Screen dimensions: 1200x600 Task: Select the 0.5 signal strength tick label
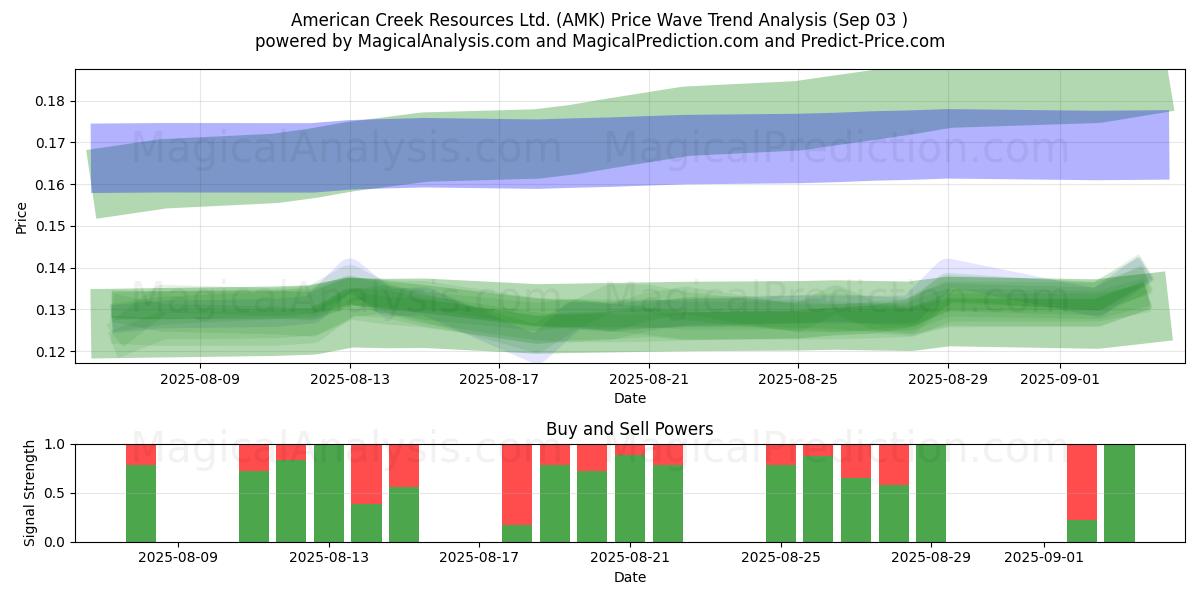[x=57, y=493]
